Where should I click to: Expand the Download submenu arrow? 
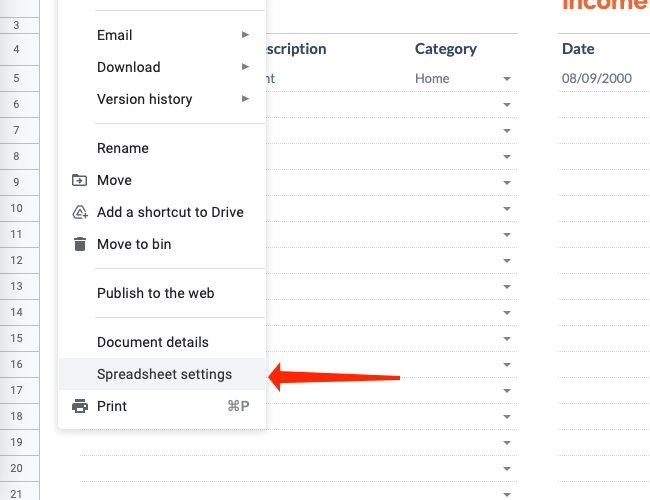(246, 67)
